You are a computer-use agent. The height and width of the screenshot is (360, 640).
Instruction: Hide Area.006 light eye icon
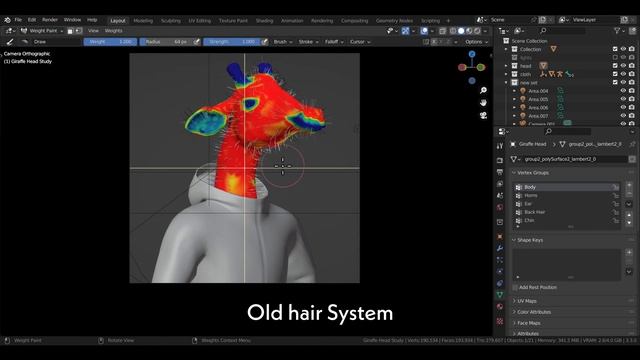click(x=623, y=108)
